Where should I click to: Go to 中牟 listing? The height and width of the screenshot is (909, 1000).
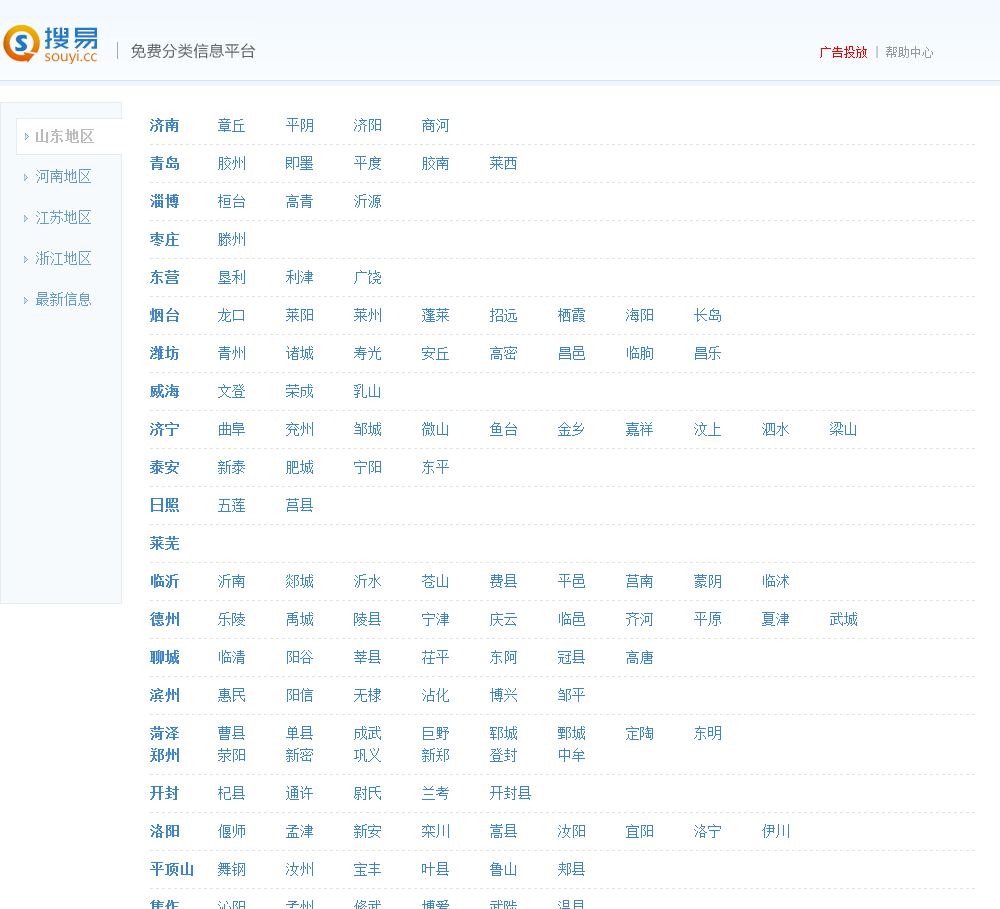tap(571, 756)
